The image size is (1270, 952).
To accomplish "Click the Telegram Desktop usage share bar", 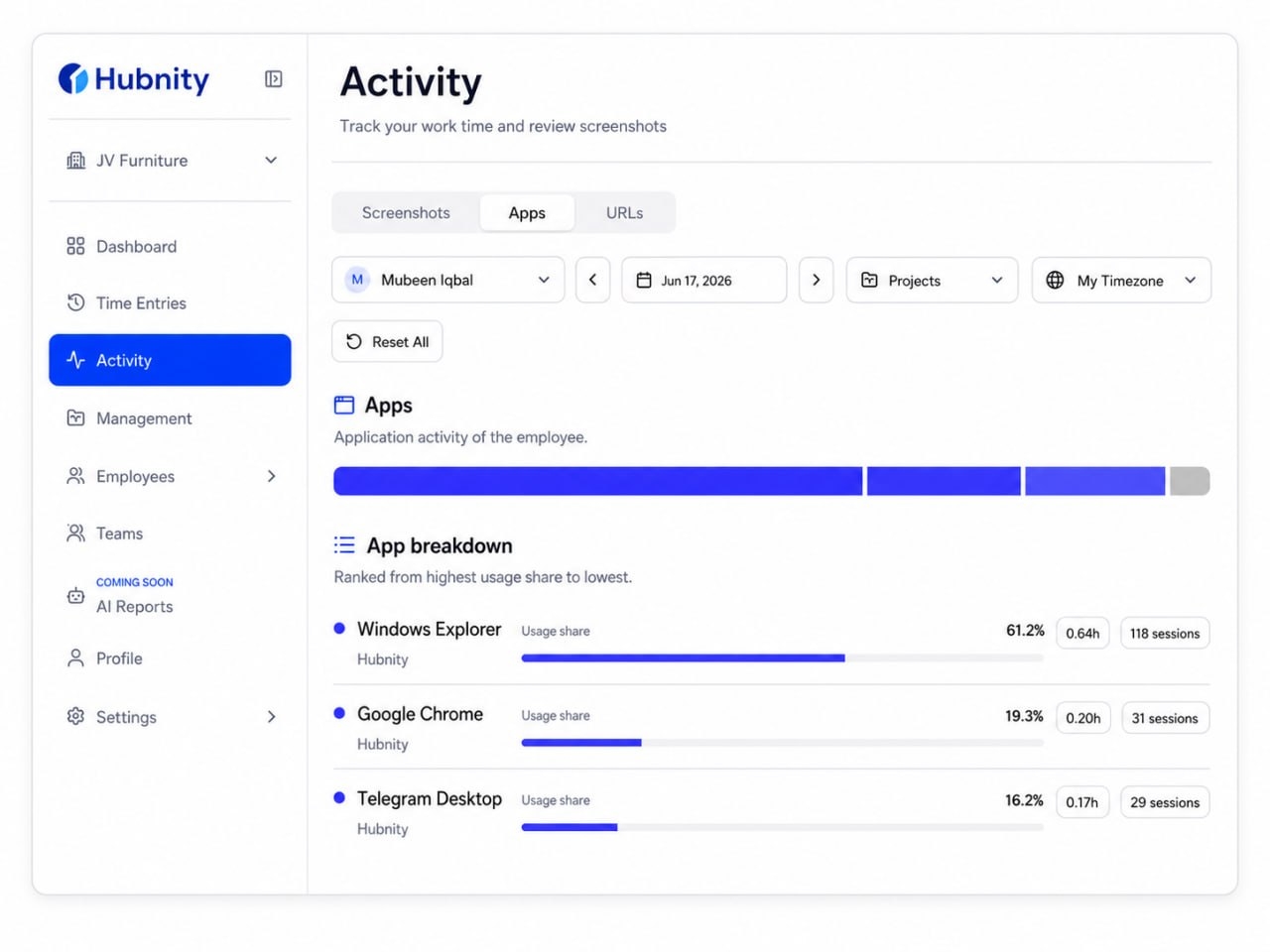I will 782,827.
